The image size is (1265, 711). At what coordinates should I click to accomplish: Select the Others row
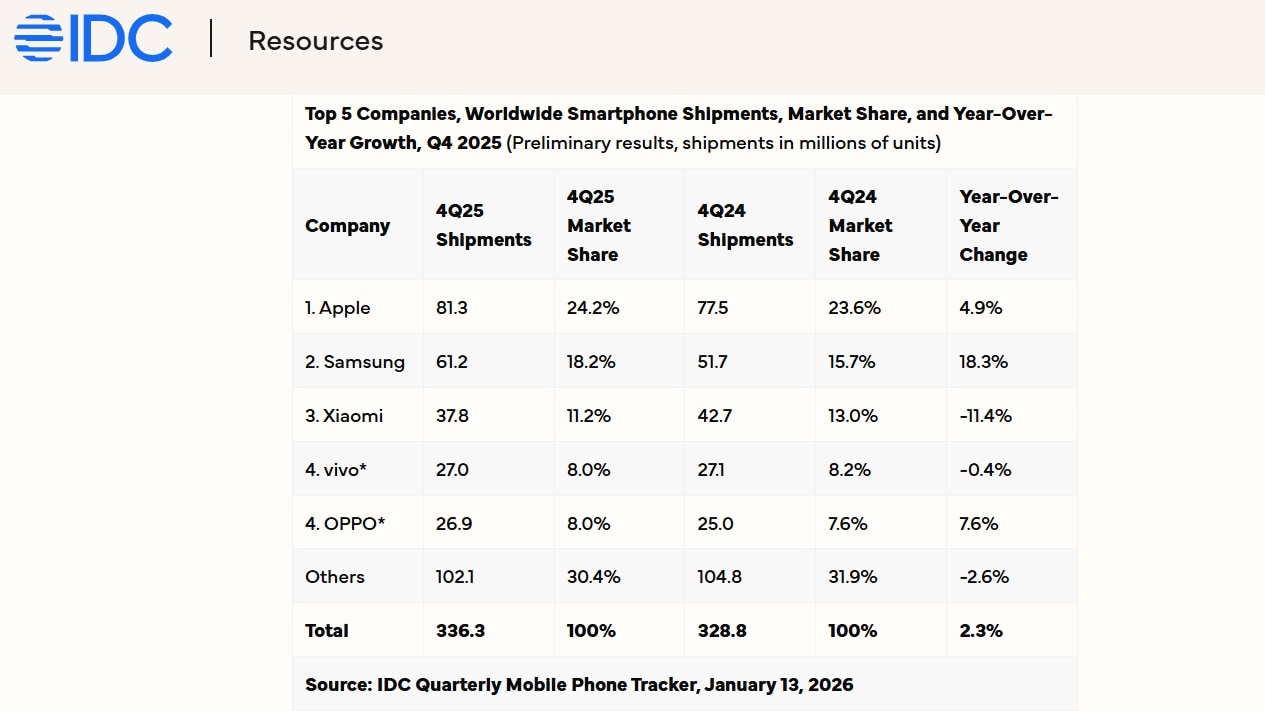(334, 576)
